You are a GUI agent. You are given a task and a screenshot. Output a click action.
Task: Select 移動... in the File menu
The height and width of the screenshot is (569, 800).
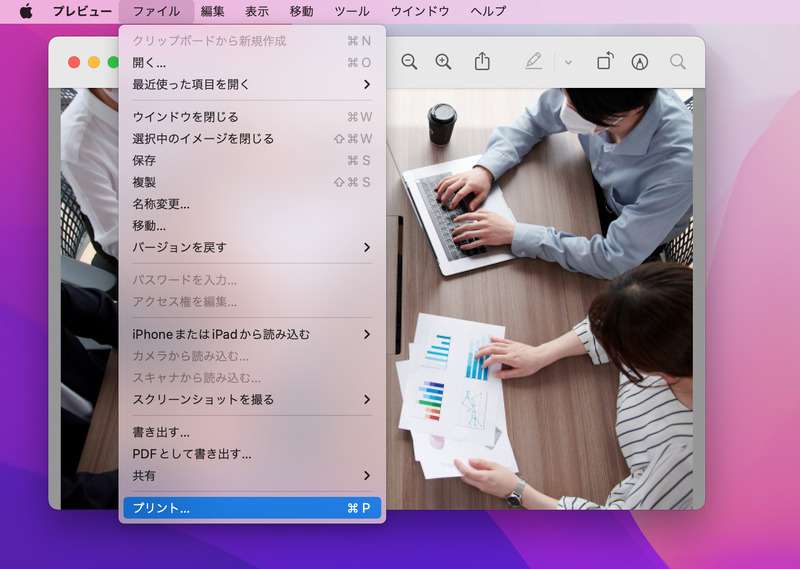click(252, 226)
